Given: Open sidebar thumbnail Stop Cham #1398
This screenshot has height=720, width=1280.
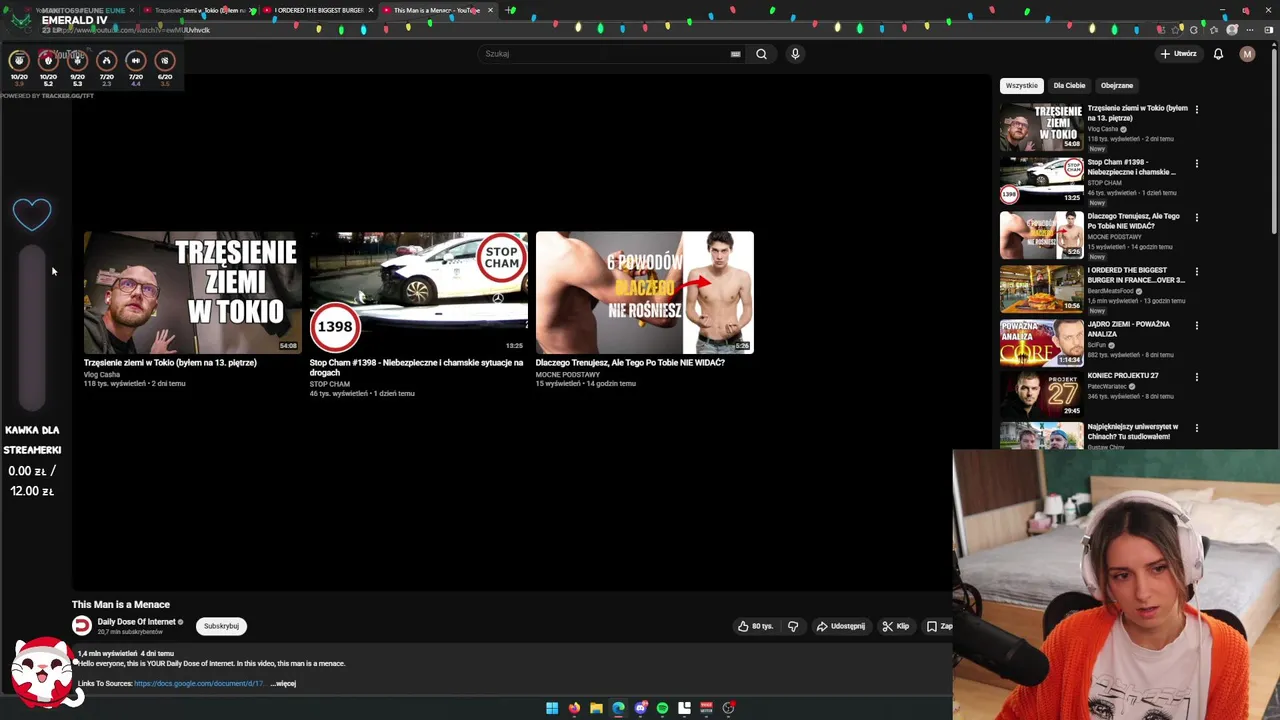Looking at the screenshot, I should pos(1041,180).
